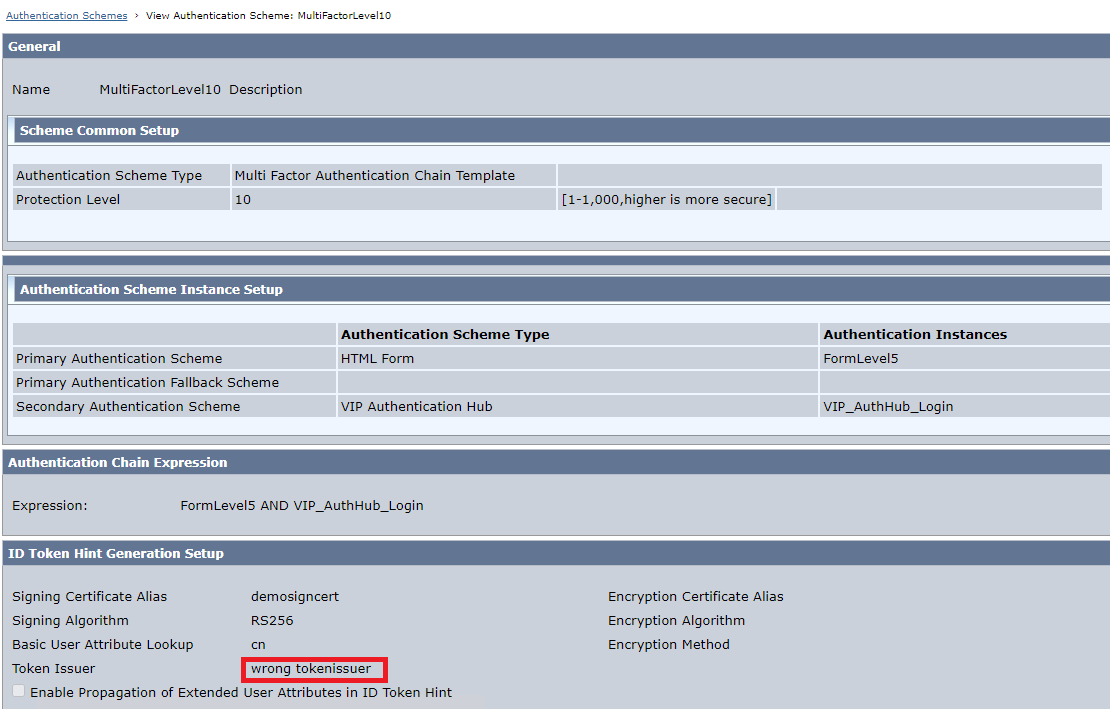Viewport: 1110px width, 709px height.
Task: Toggle Enable Propagation of Extended User Attributes checkbox
Action: 19,691
